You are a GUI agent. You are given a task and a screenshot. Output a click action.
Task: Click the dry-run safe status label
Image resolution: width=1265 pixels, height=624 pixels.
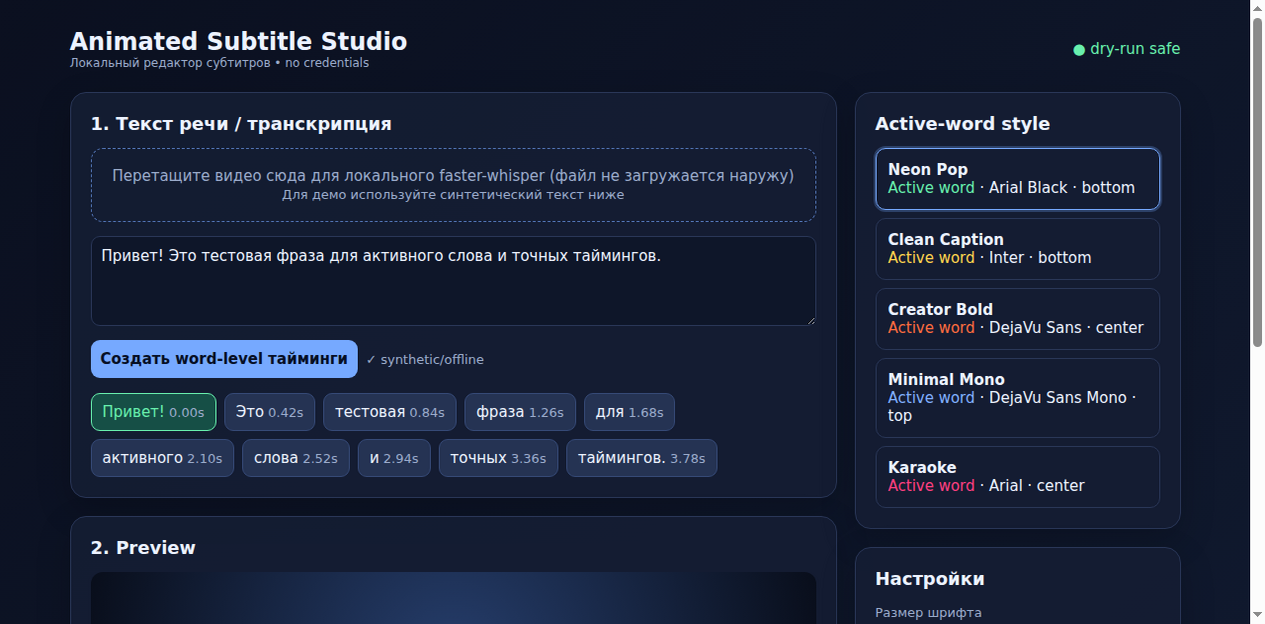(x=1135, y=49)
